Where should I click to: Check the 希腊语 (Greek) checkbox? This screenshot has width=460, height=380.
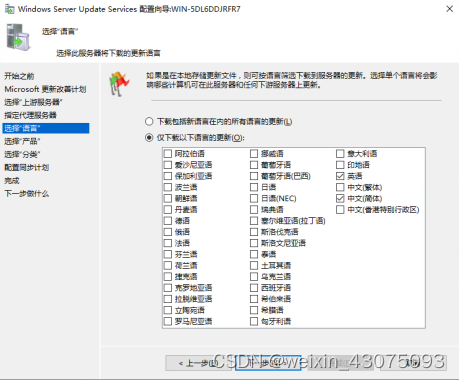point(254,310)
